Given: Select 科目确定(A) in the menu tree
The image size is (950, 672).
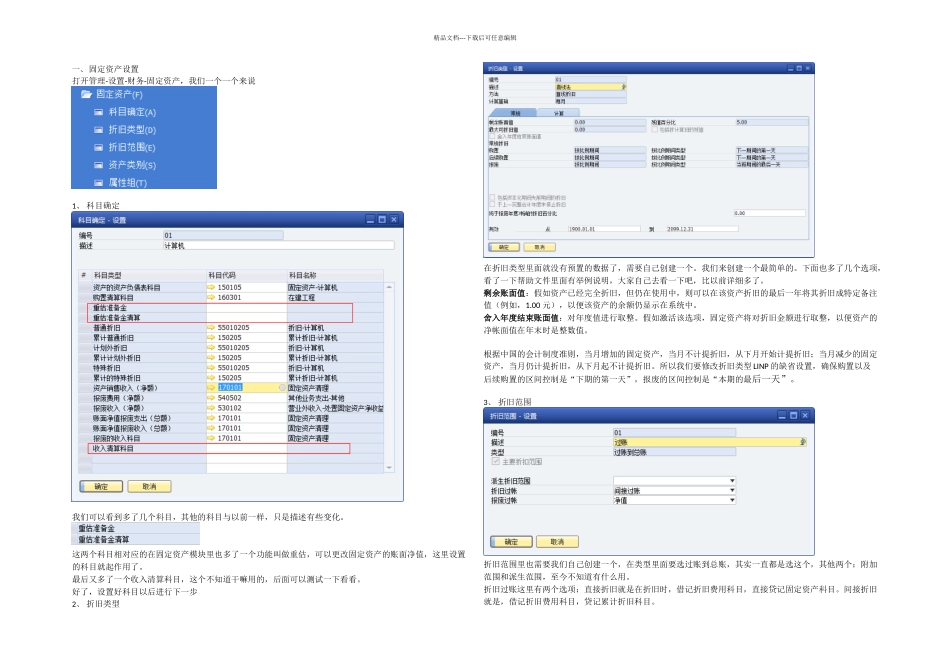Looking at the screenshot, I should click(x=125, y=112).
